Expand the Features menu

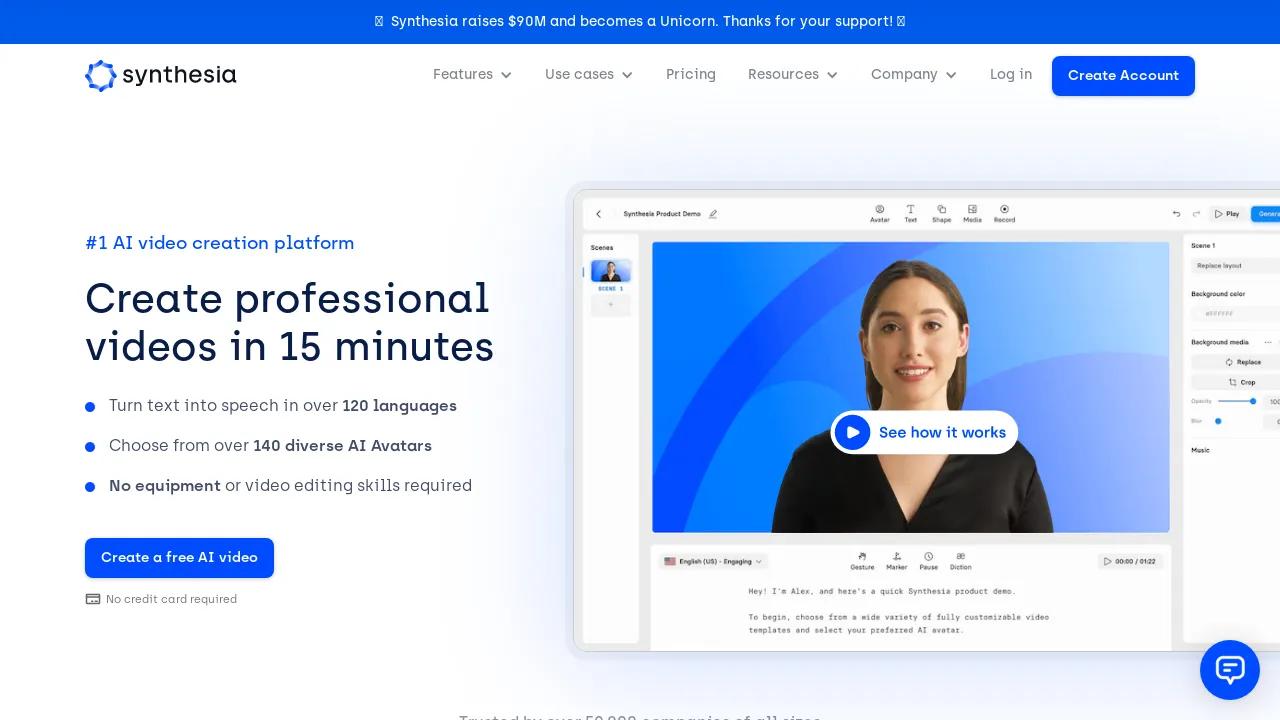coord(472,74)
